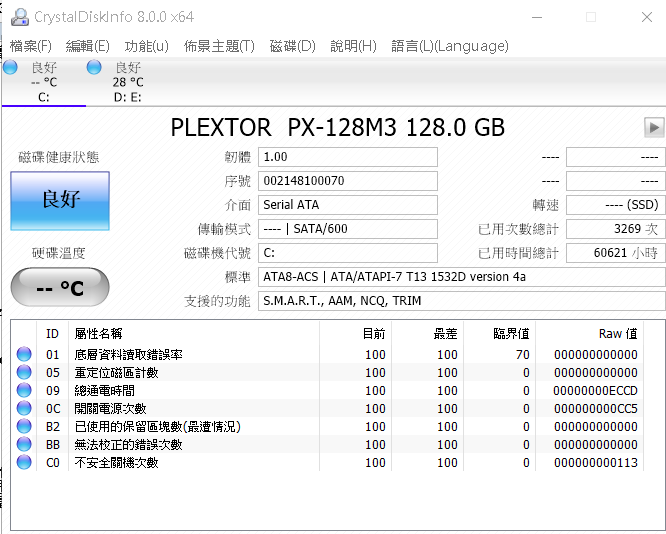Click status orb of attribute 09 row
Screen dimensions: 666x534
point(24,390)
